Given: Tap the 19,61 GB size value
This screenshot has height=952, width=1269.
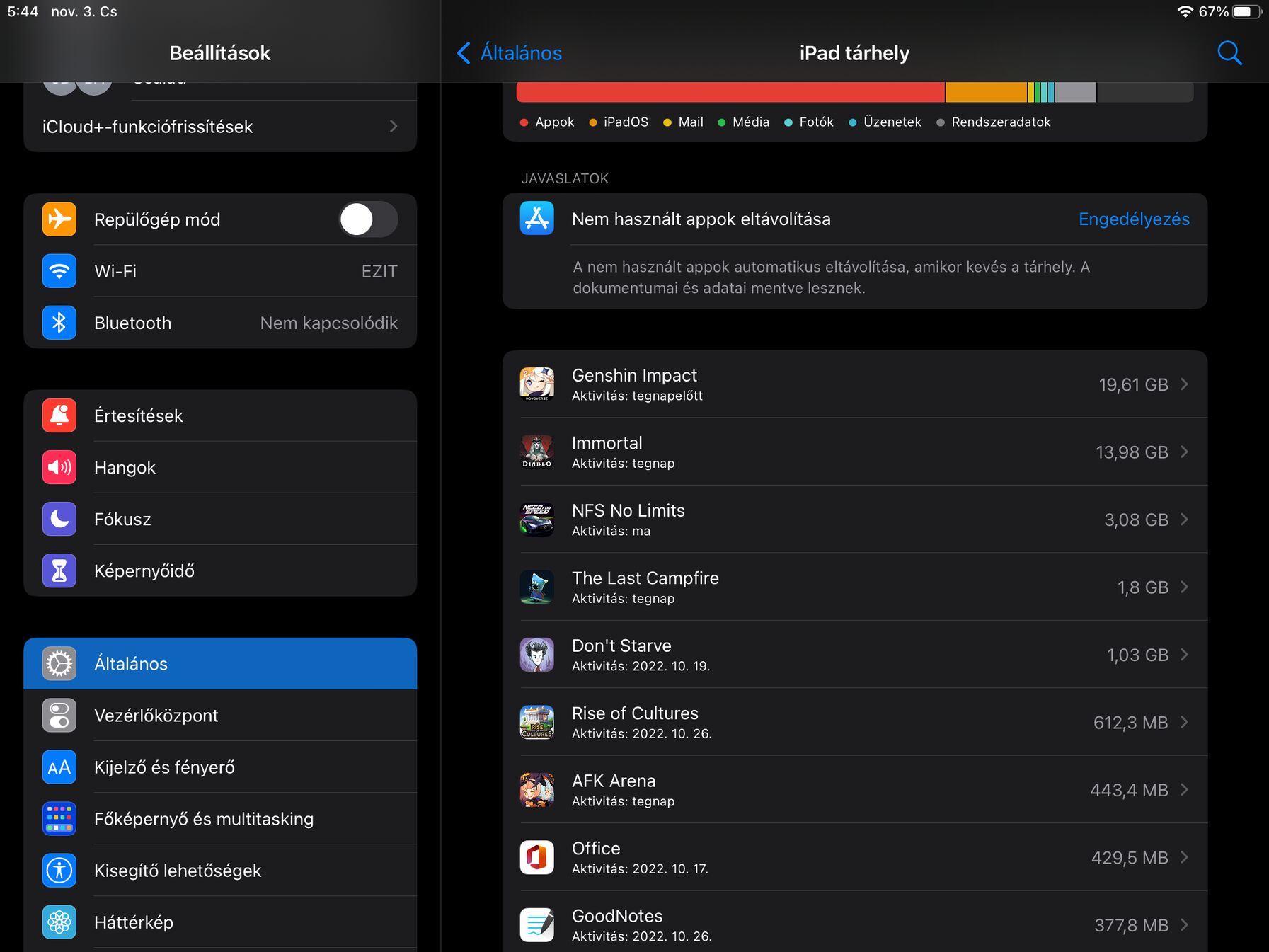Looking at the screenshot, I should tap(1133, 384).
